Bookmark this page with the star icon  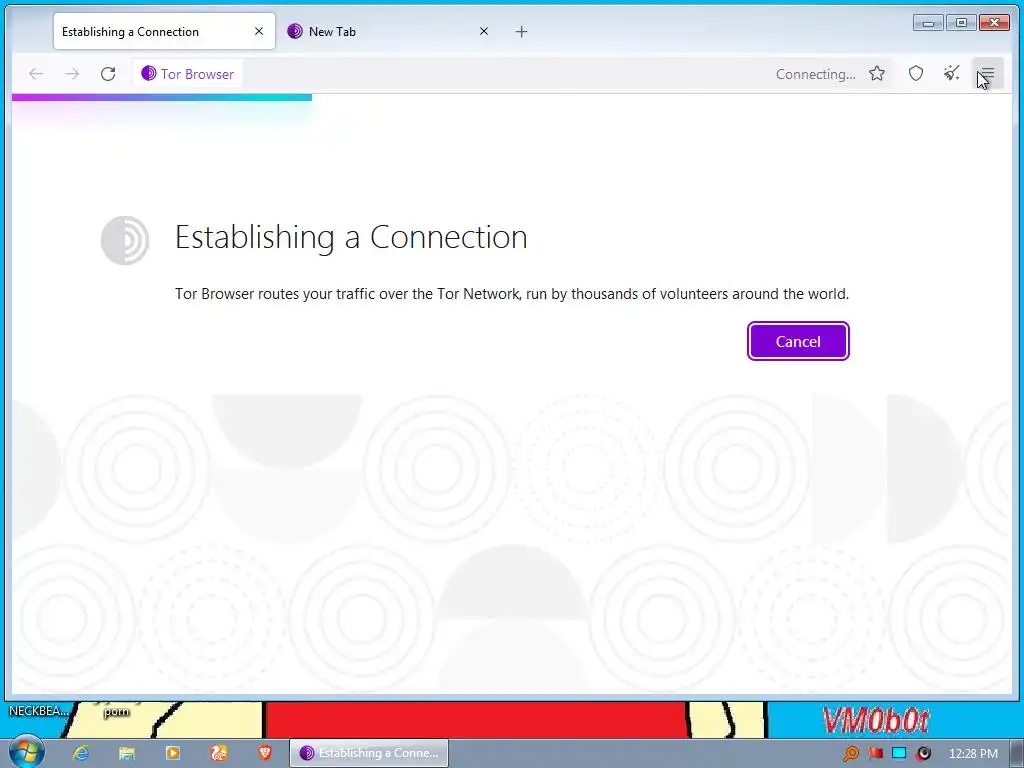click(x=877, y=74)
